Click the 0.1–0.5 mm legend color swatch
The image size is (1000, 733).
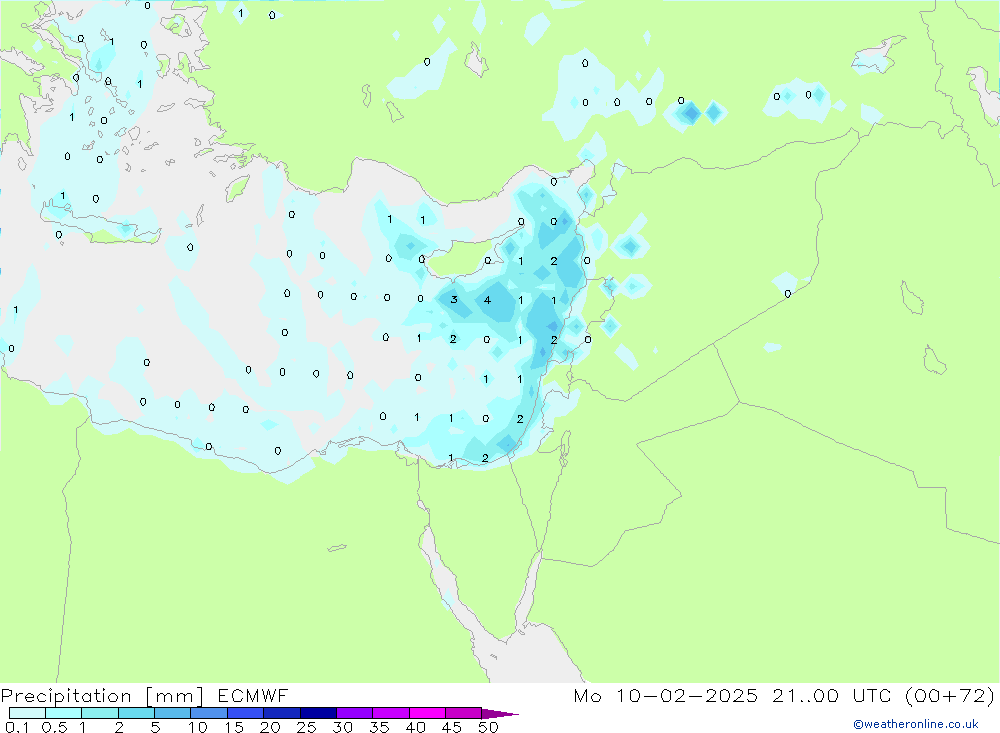click(x=27, y=713)
